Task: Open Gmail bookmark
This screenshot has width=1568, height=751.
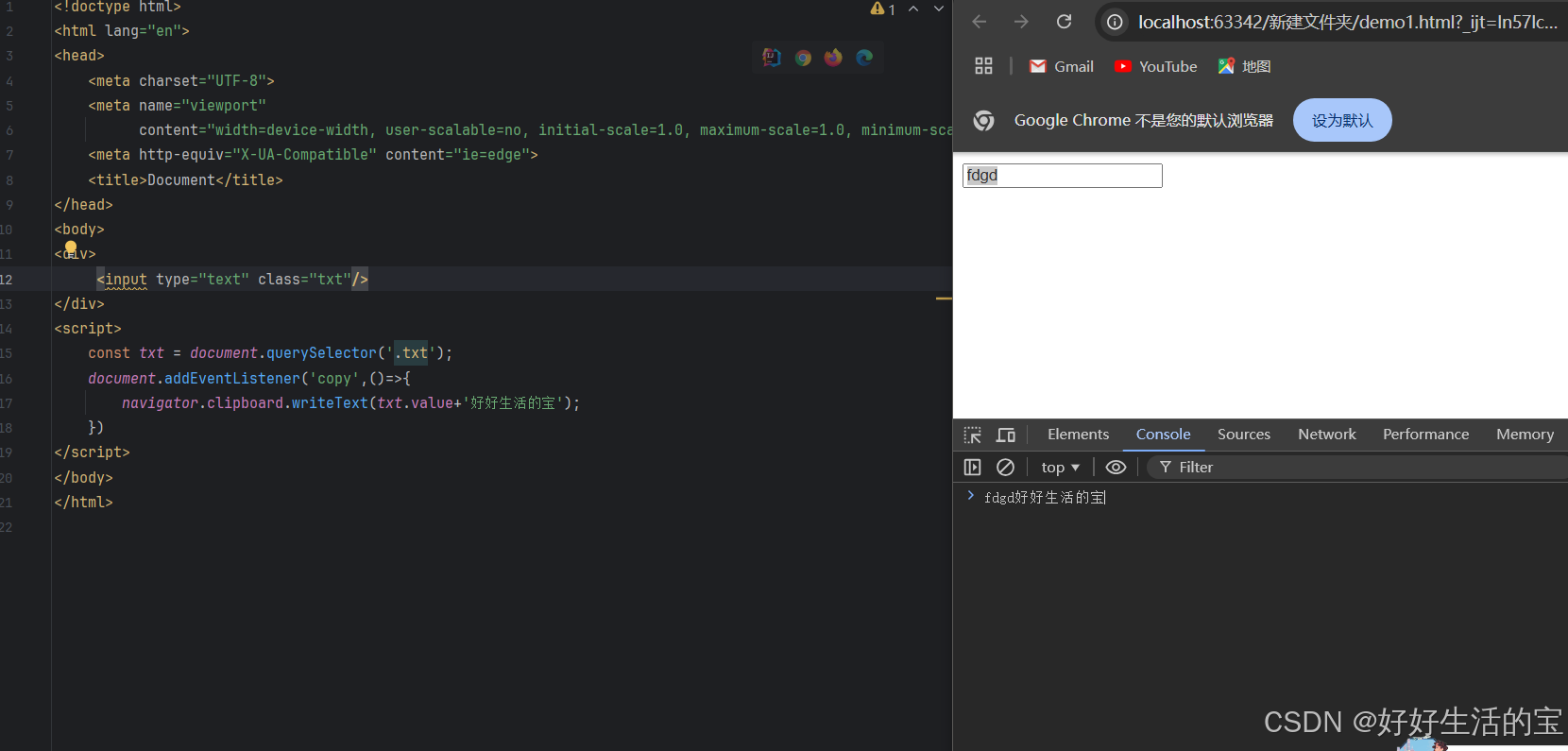Action: [1062, 66]
